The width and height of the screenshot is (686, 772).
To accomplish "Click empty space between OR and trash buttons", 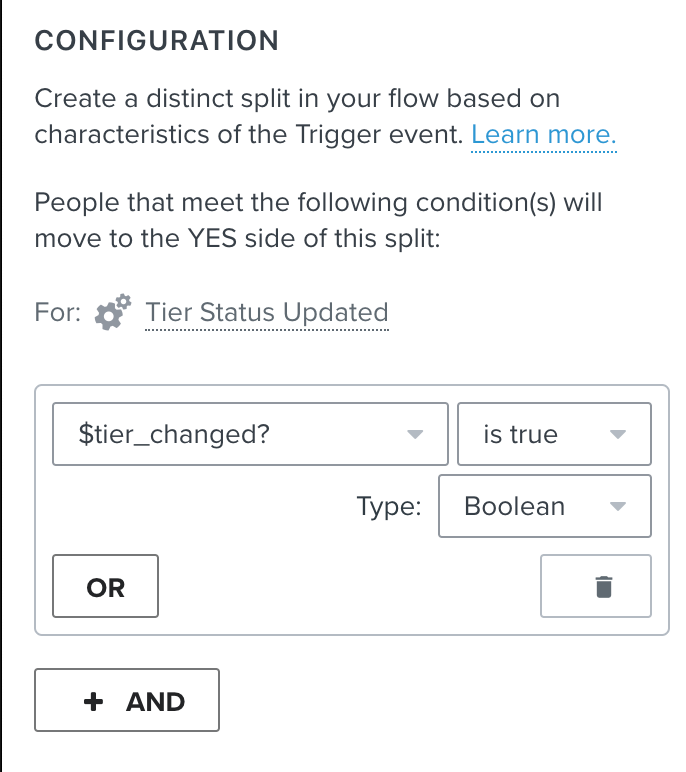I will pos(349,586).
